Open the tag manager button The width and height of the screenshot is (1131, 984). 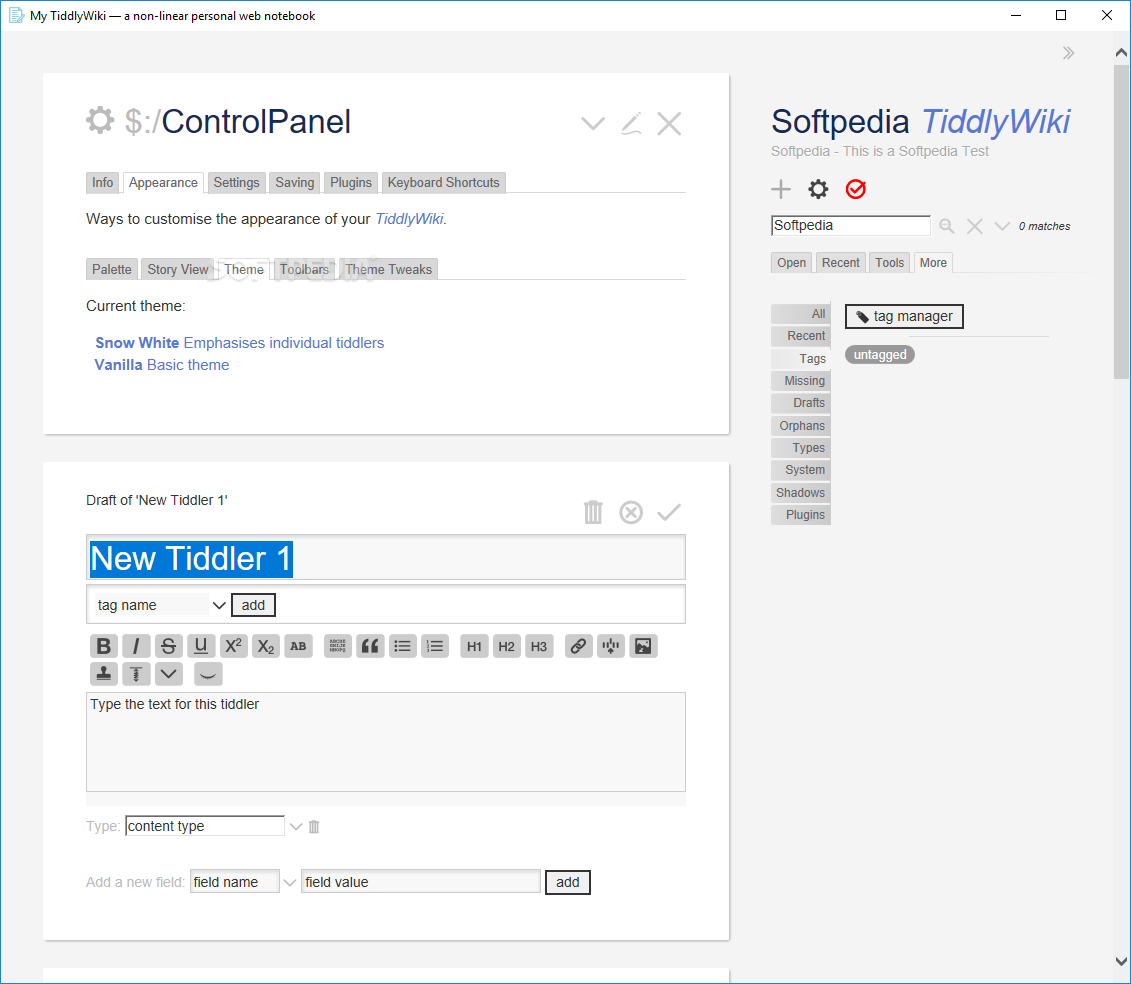(x=904, y=316)
